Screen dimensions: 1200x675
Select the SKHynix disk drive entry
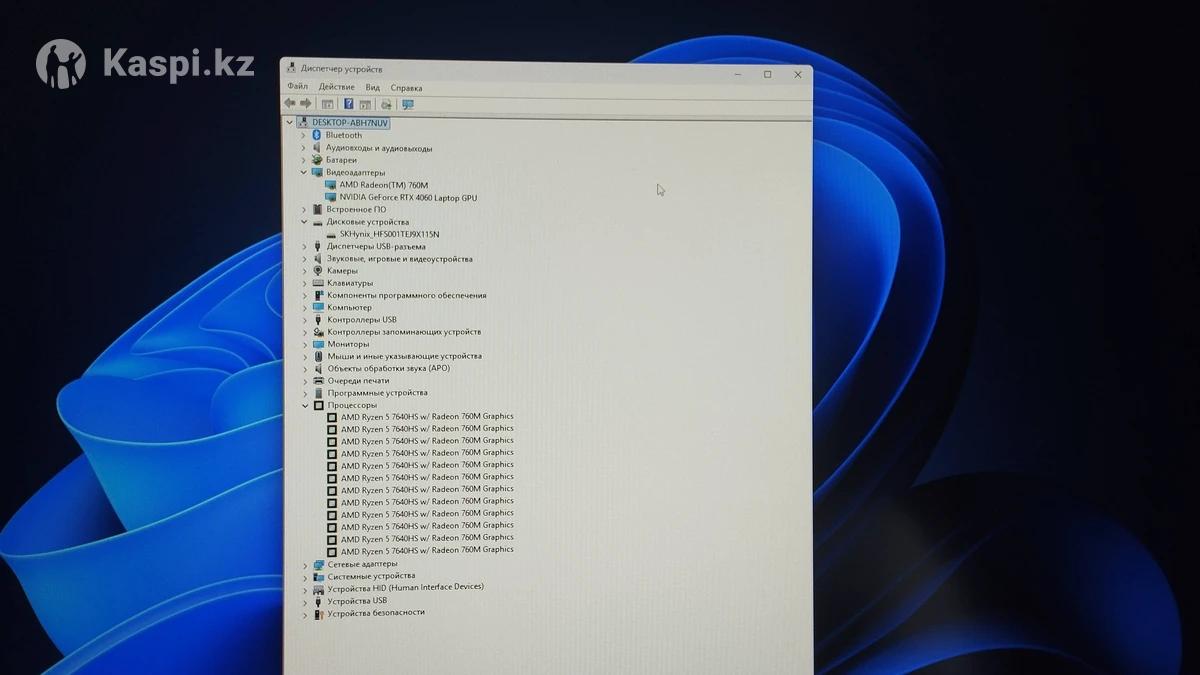pos(389,234)
